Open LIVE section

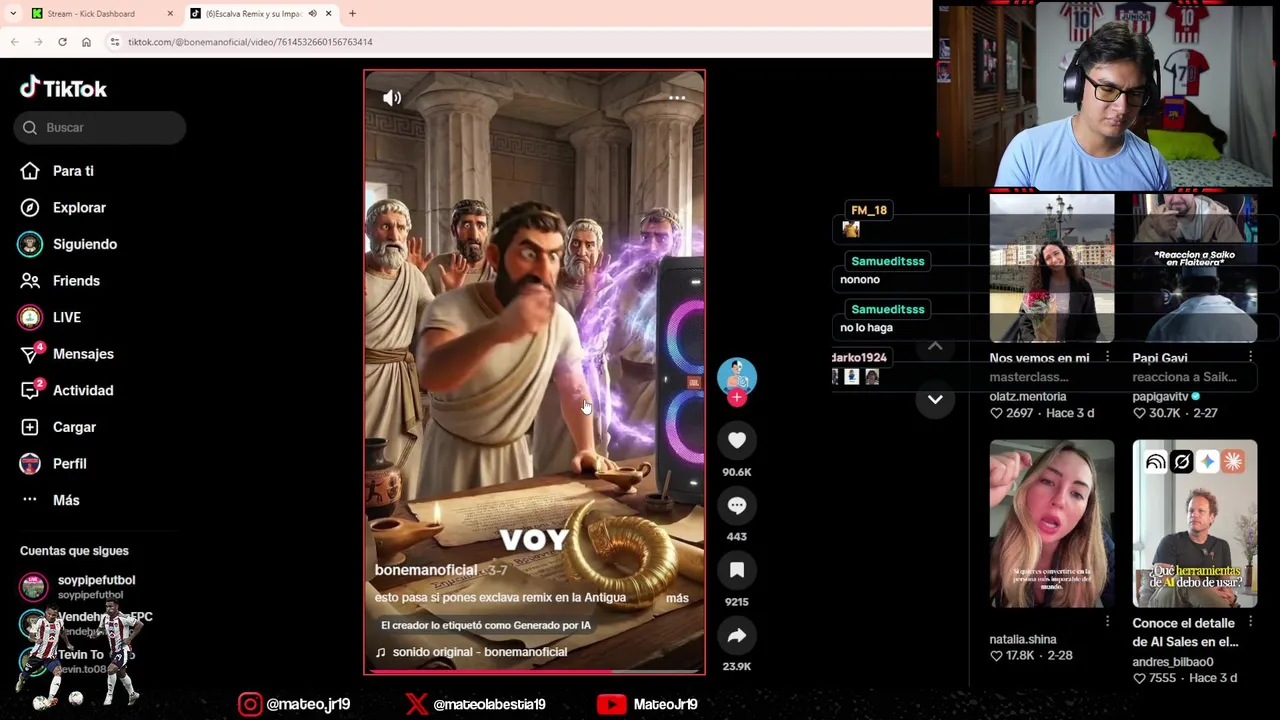pyautogui.click(x=67, y=317)
